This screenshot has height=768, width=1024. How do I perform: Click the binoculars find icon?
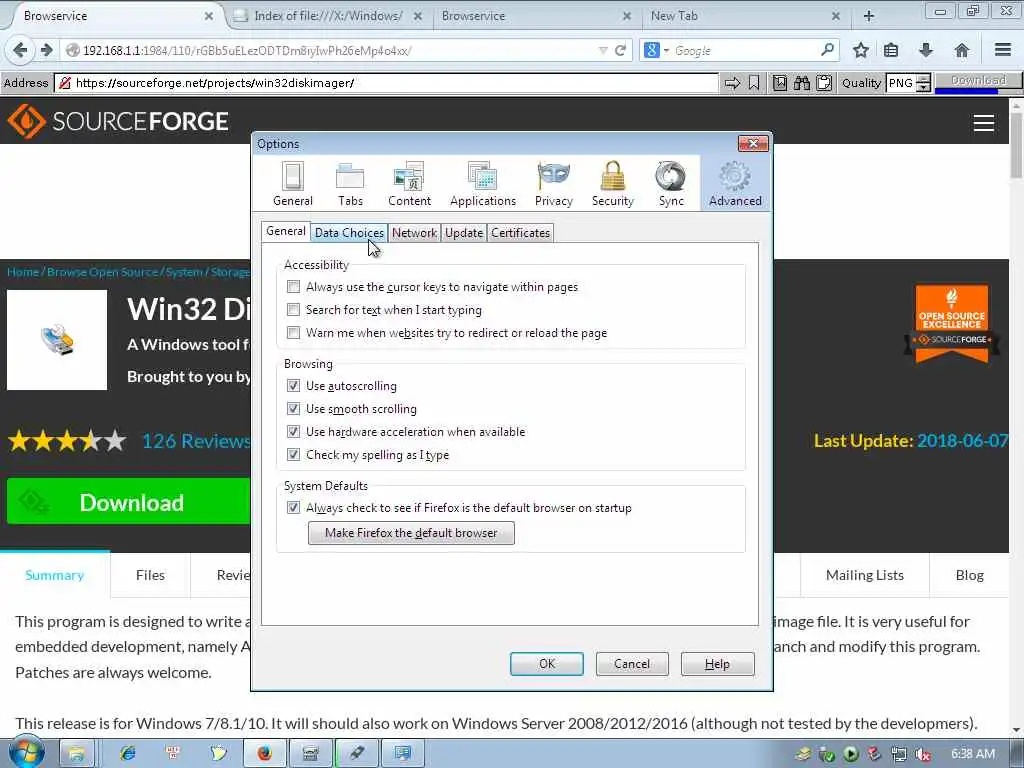pyautogui.click(x=802, y=83)
